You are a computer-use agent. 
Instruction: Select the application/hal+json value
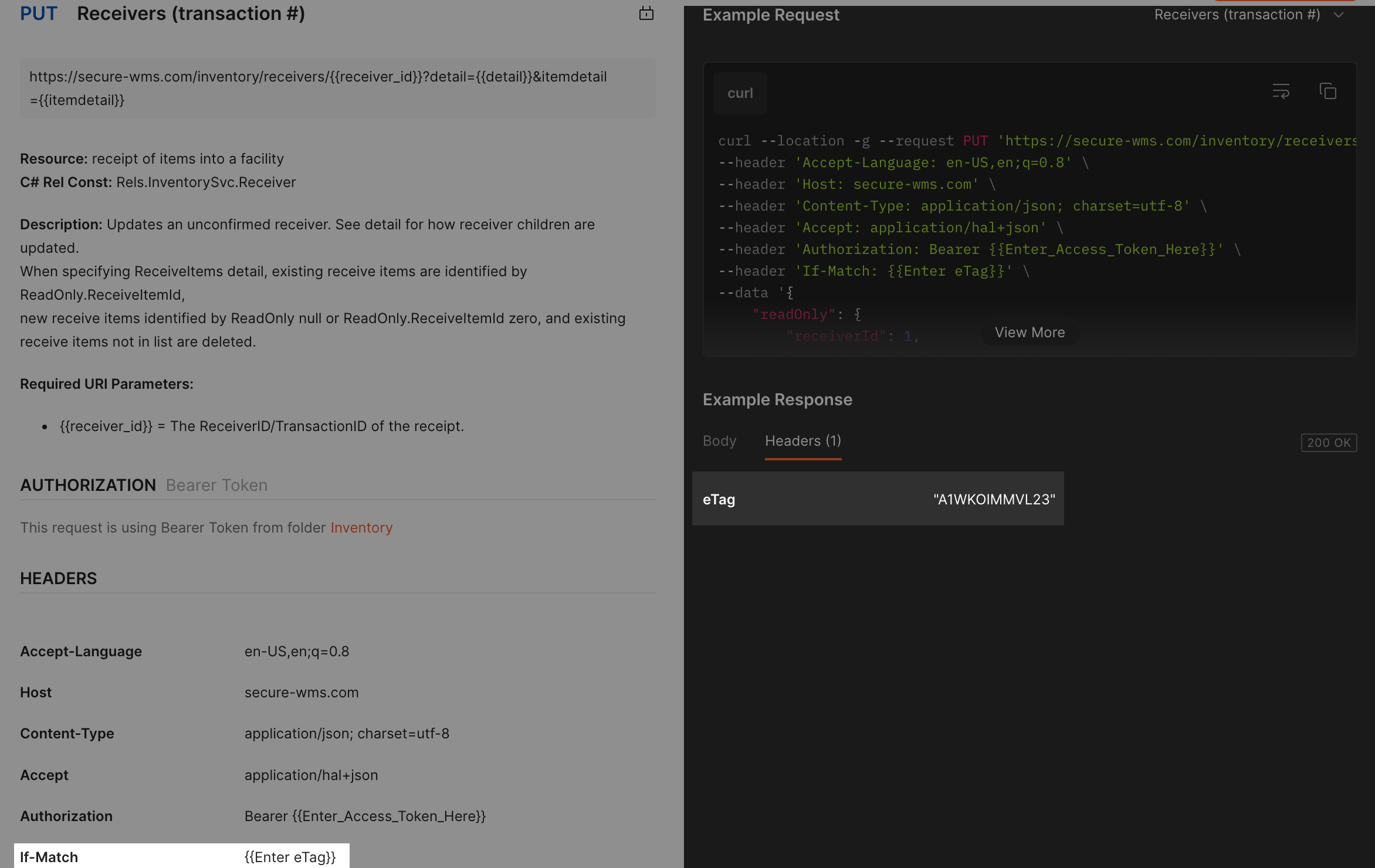click(311, 775)
